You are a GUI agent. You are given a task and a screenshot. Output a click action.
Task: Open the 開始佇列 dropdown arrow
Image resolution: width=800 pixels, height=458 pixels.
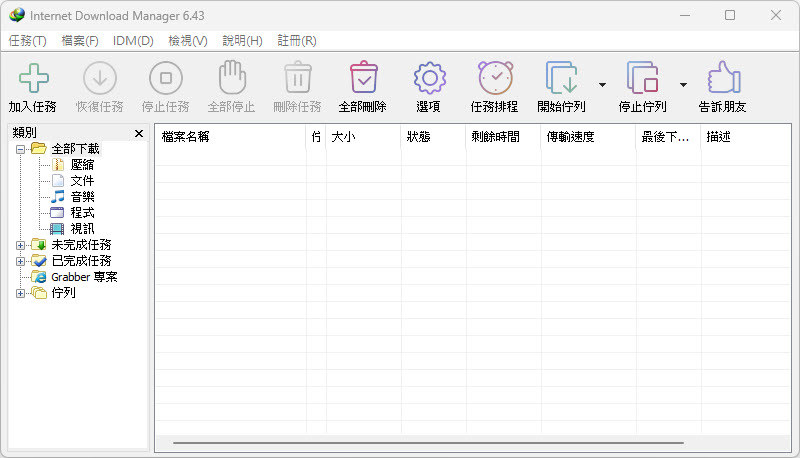pos(603,85)
